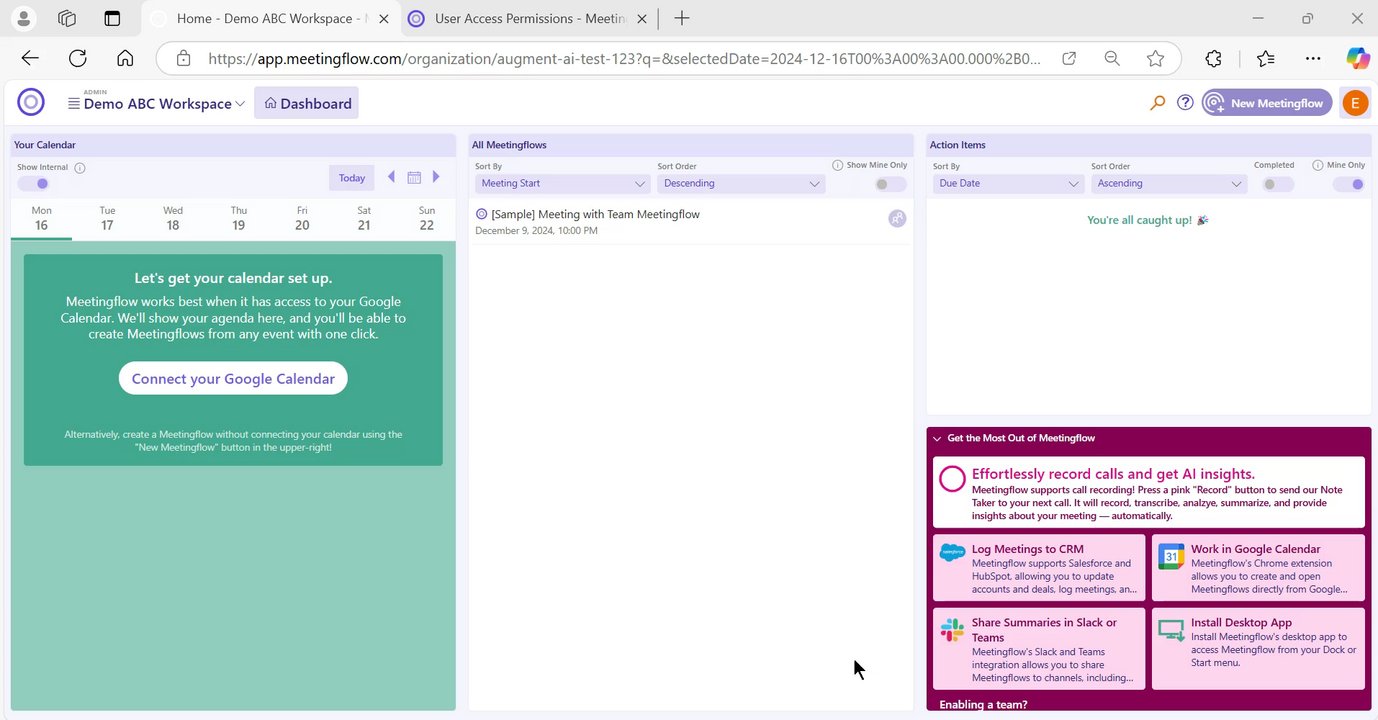The height and width of the screenshot is (720, 1378).
Task: Open the Work in Google Calendar card
Action: [x=1258, y=568]
